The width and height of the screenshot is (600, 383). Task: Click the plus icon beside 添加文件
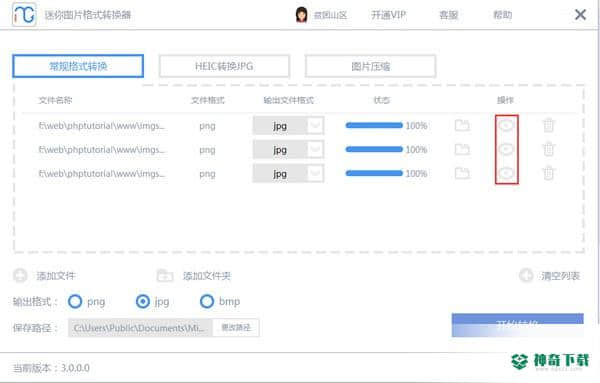tap(20, 275)
